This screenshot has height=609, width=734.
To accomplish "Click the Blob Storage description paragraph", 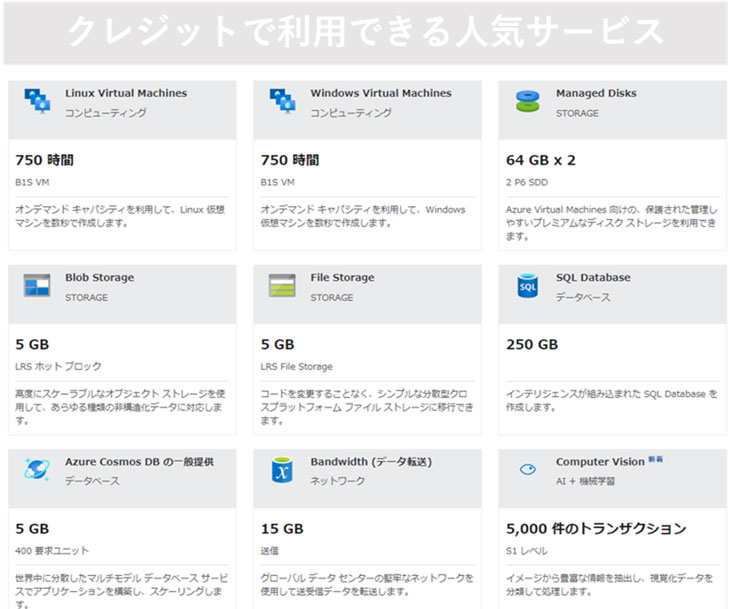I will point(120,407).
